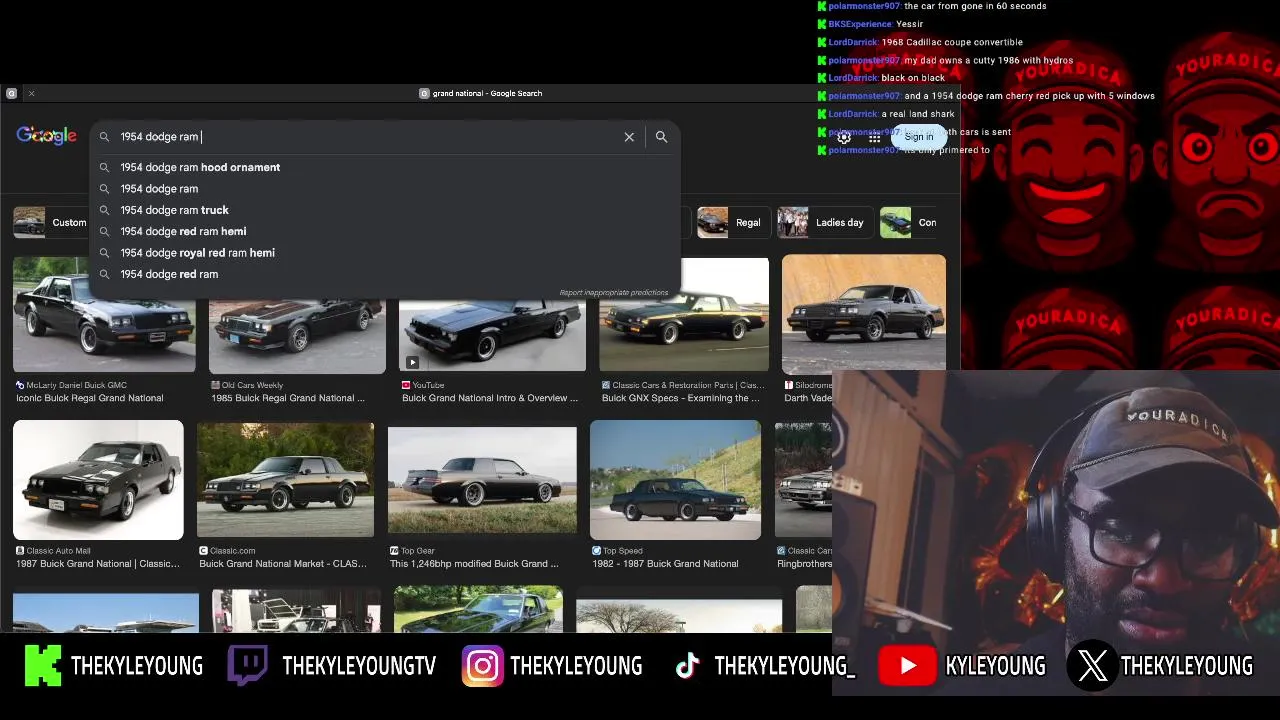Click the Kick logo in the stream banner
The image size is (1280, 720).
(x=43, y=666)
